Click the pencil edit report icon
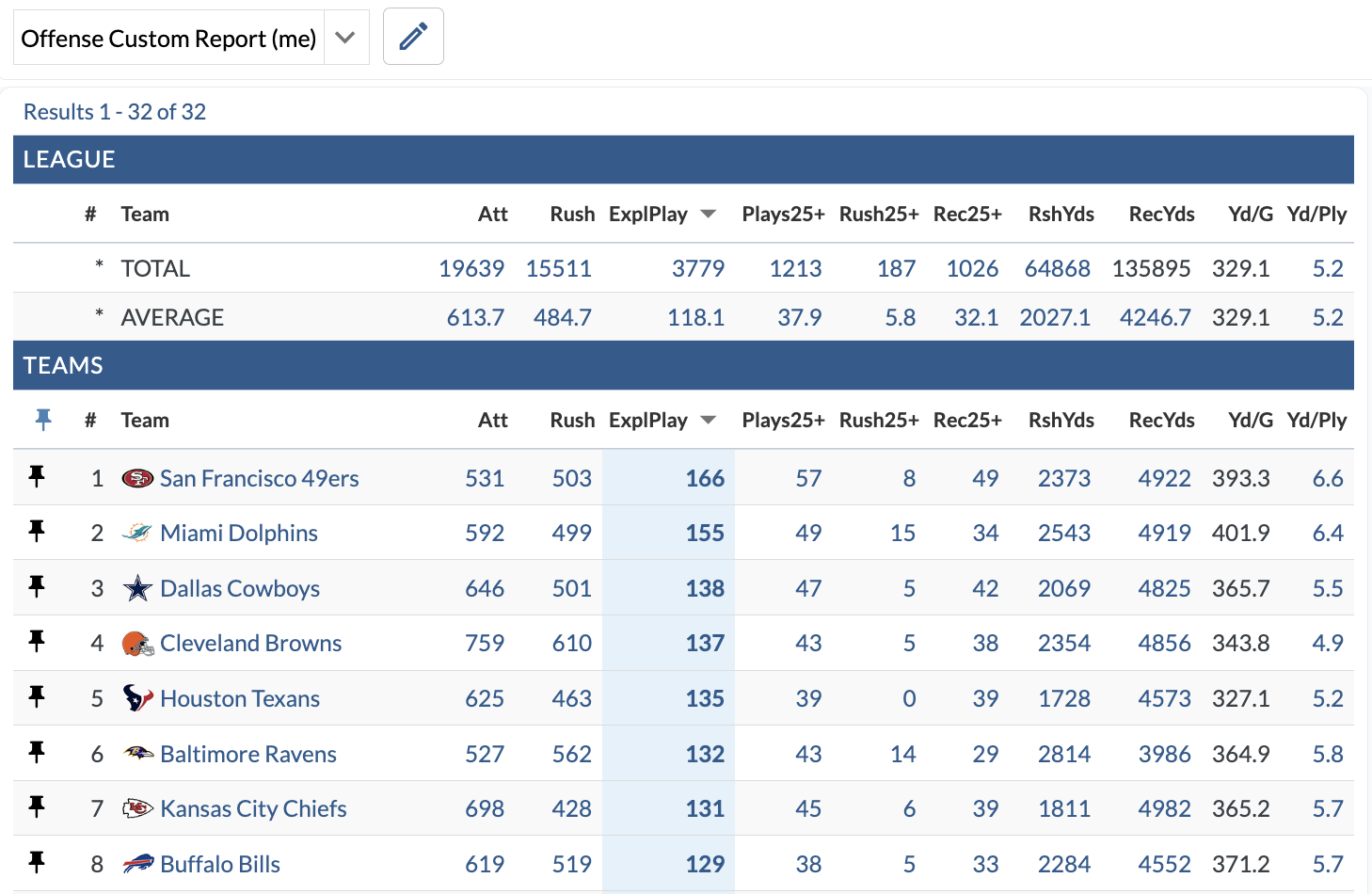The width and height of the screenshot is (1372, 894). [x=413, y=37]
